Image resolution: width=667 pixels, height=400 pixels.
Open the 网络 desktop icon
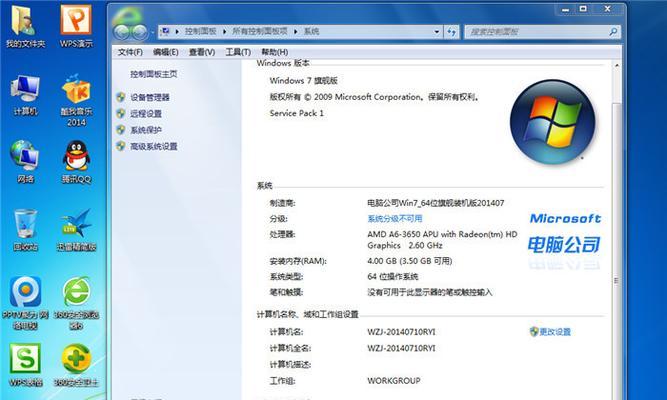click(x=25, y=155)
